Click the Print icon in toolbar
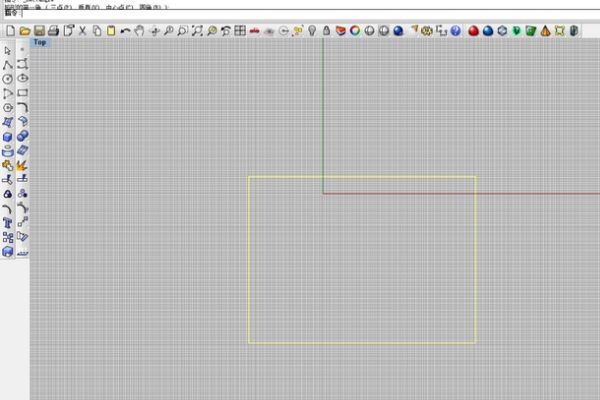 [54, 31]
